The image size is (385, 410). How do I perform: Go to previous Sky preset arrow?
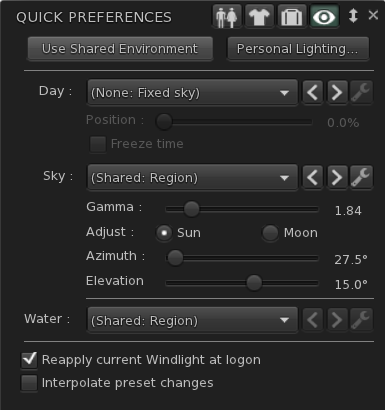click(313, 177)
